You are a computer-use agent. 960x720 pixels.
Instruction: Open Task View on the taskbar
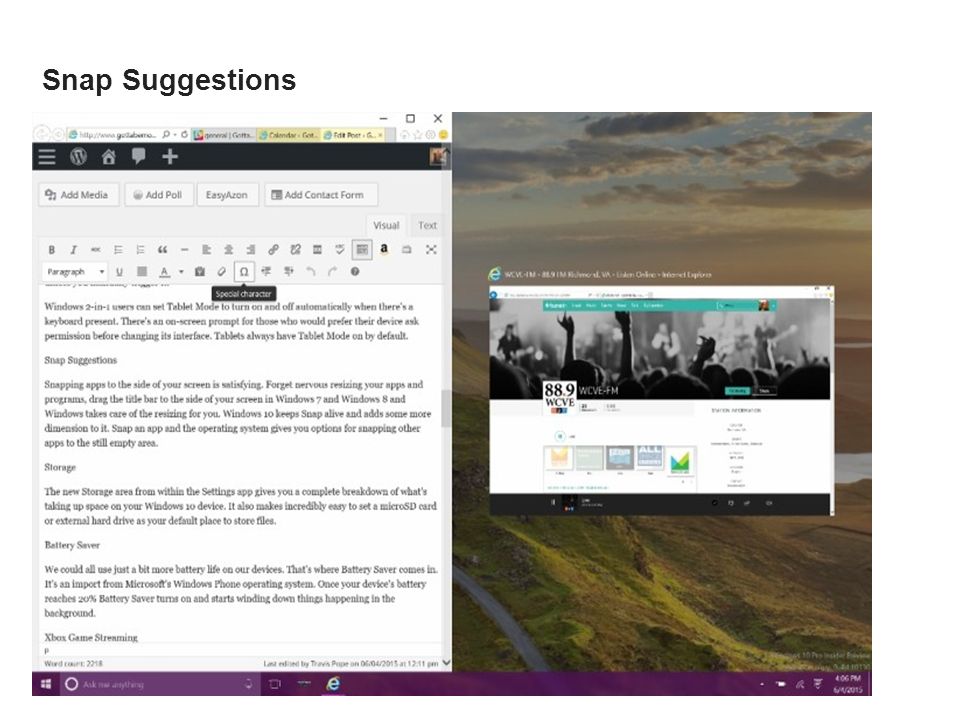[275, 684]
